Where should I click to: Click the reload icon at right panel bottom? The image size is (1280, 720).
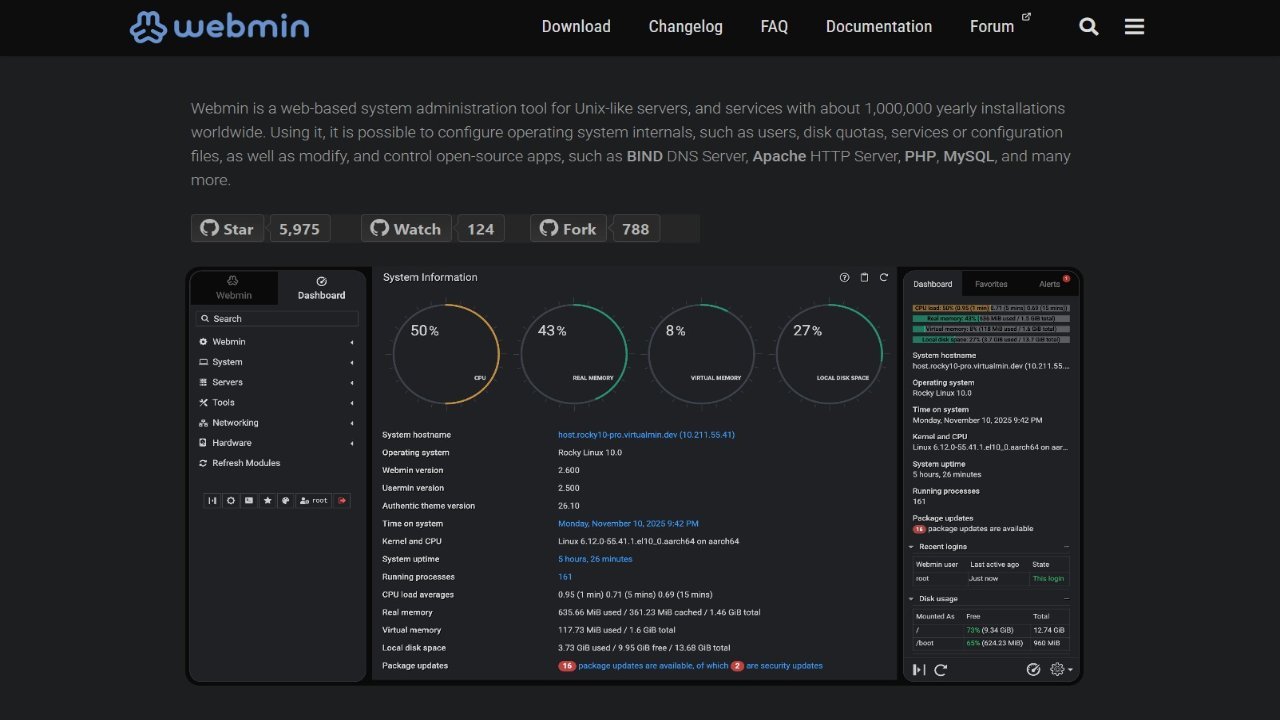coord(941,670)
